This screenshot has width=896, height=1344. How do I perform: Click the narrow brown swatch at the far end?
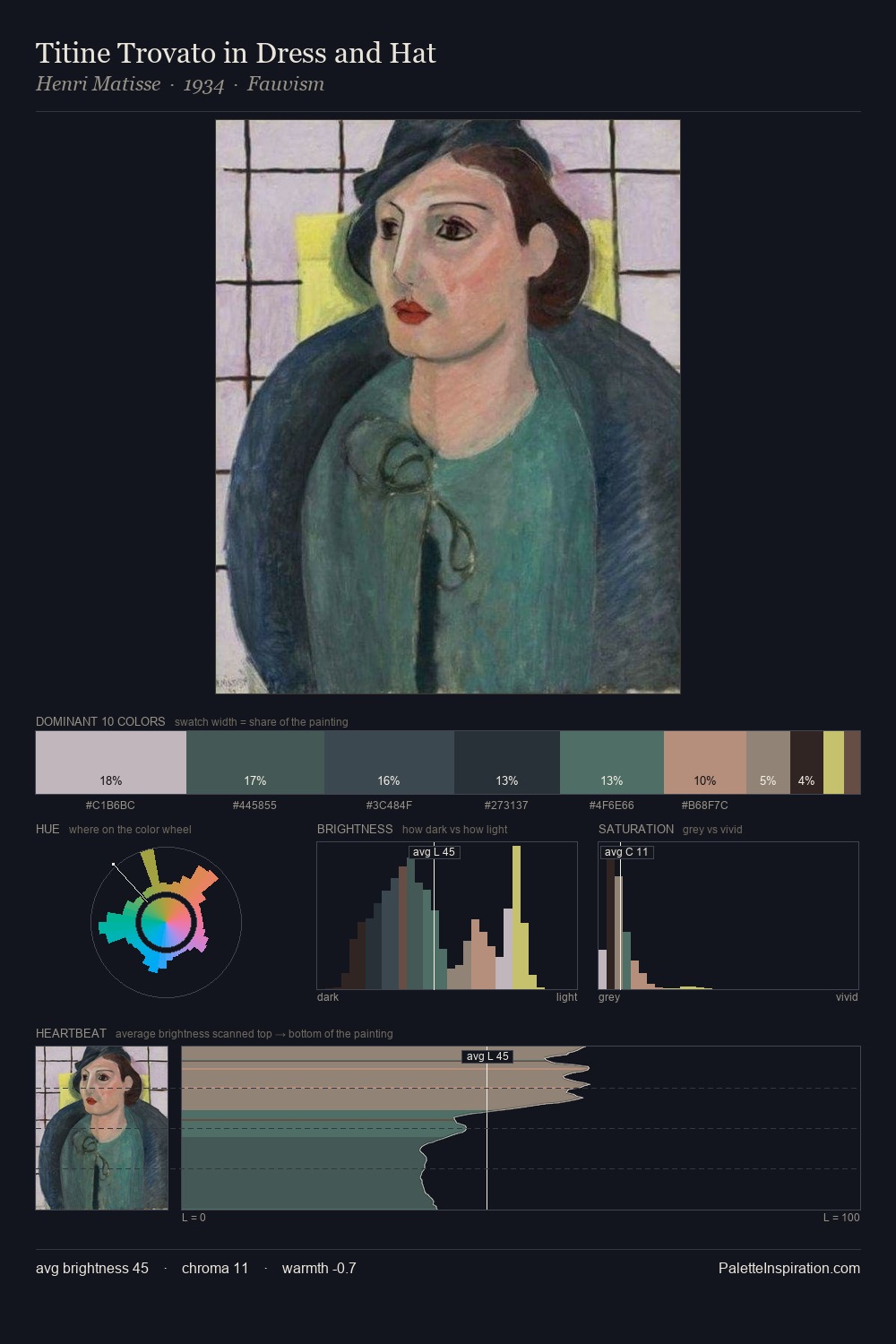point(852,762)
